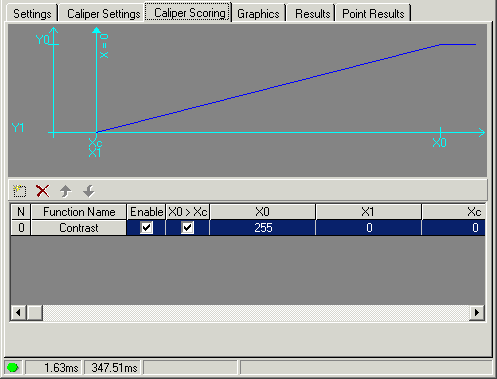Click the right scroll arrow of table
This screenshot has width=497, height=379.
[x=477, y=313]
